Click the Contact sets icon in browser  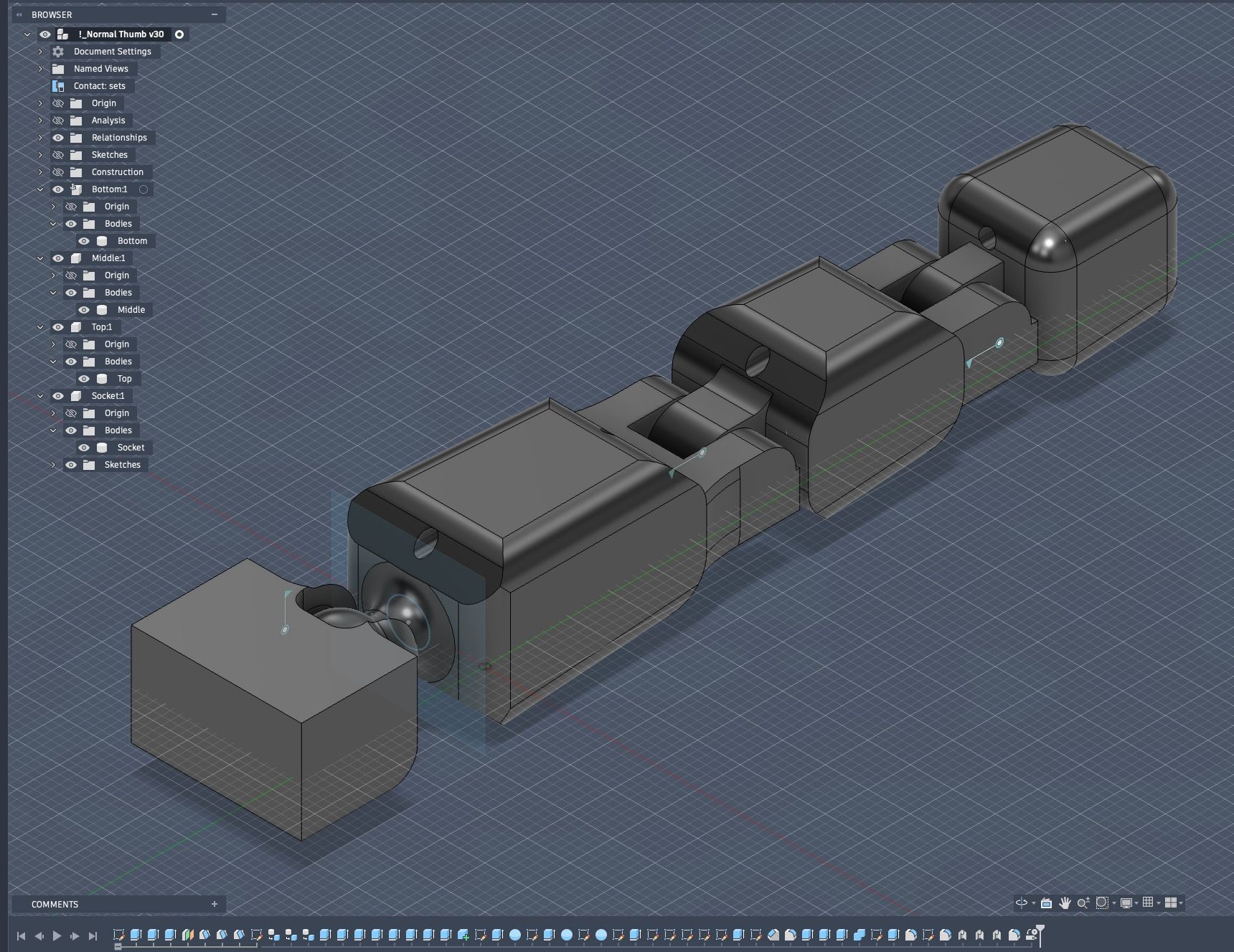coord(58,86)
